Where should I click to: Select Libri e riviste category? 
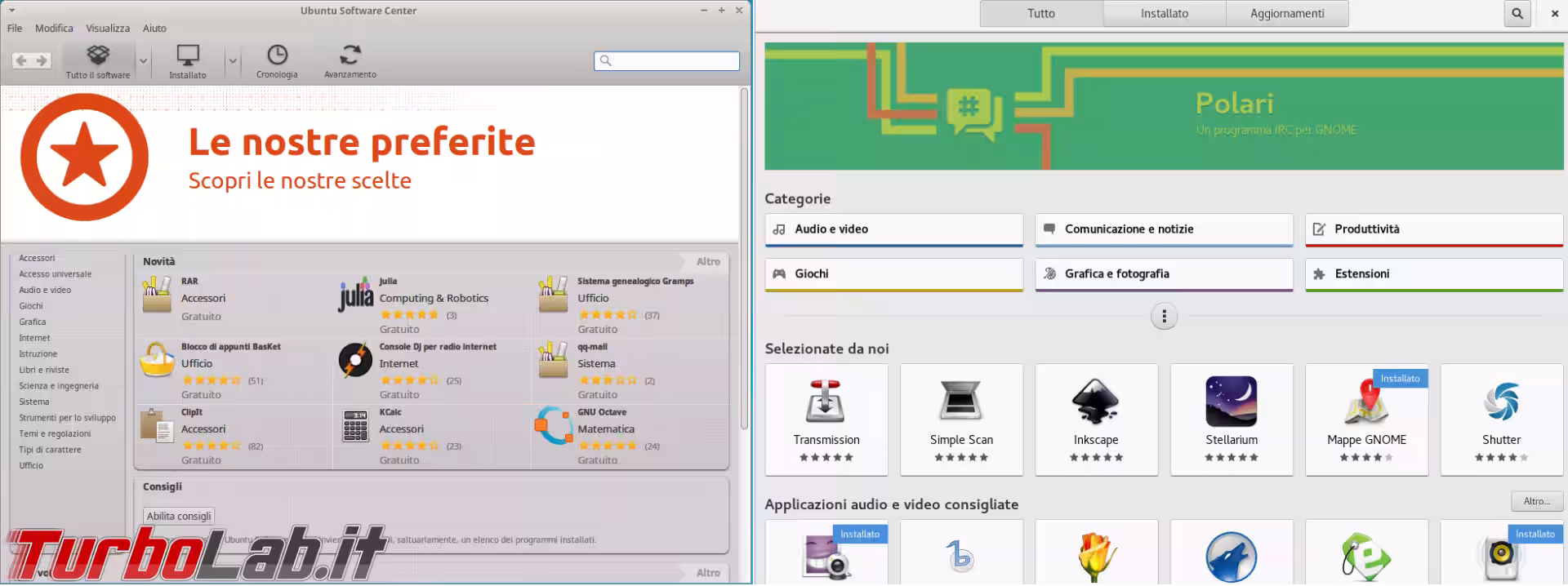click(44, 370)
